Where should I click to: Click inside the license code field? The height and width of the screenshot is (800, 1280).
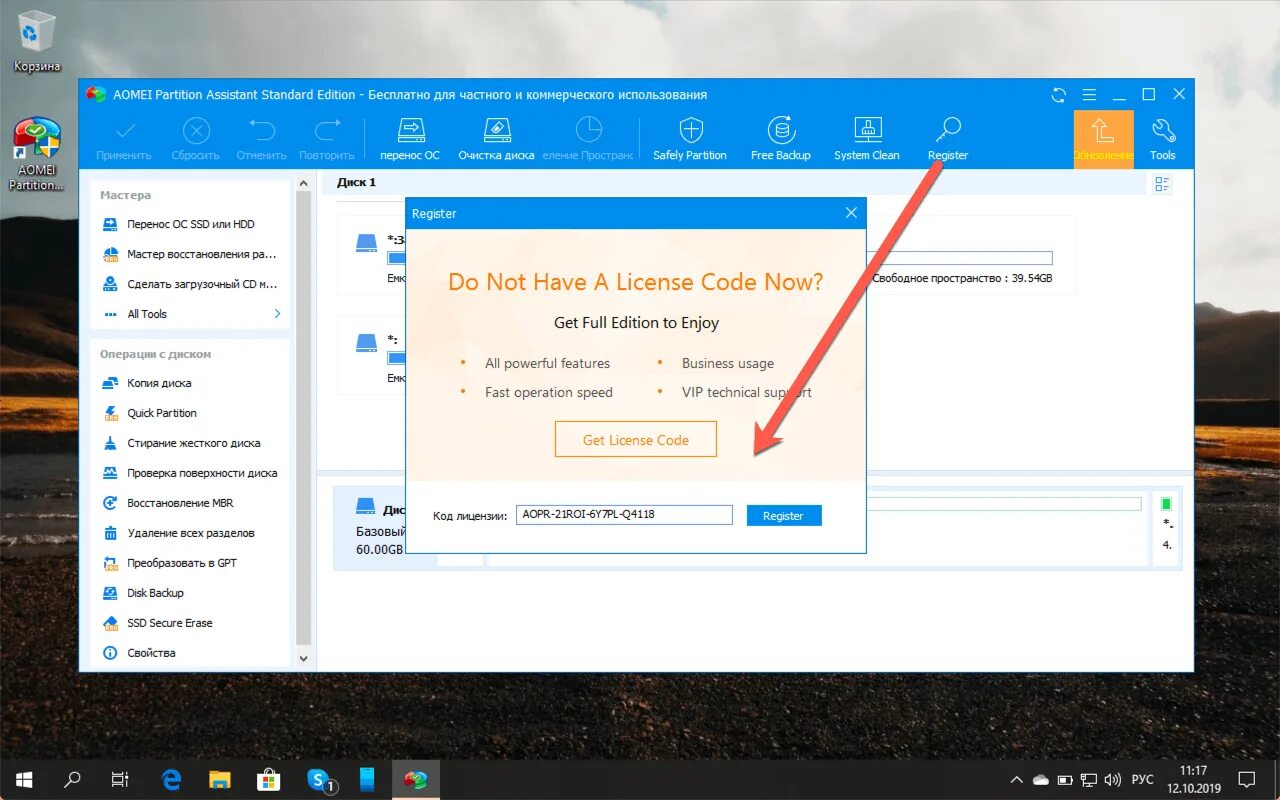point(623,514)
